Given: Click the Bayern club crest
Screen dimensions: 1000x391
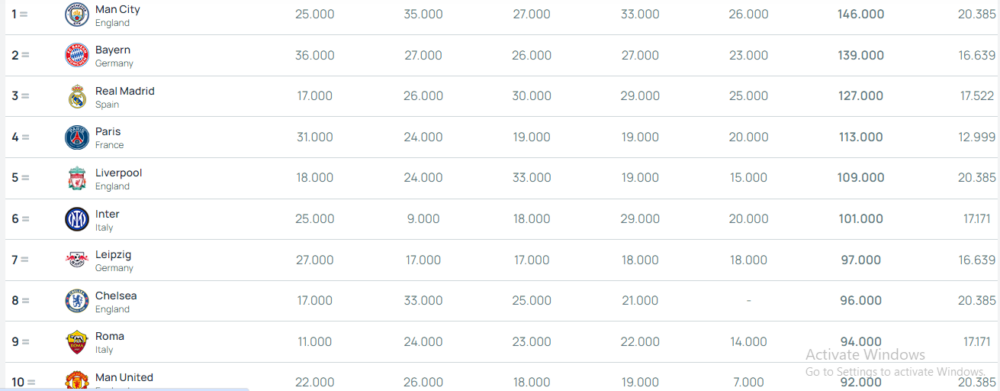Looking at the screenshot, I should pos(77,55).
